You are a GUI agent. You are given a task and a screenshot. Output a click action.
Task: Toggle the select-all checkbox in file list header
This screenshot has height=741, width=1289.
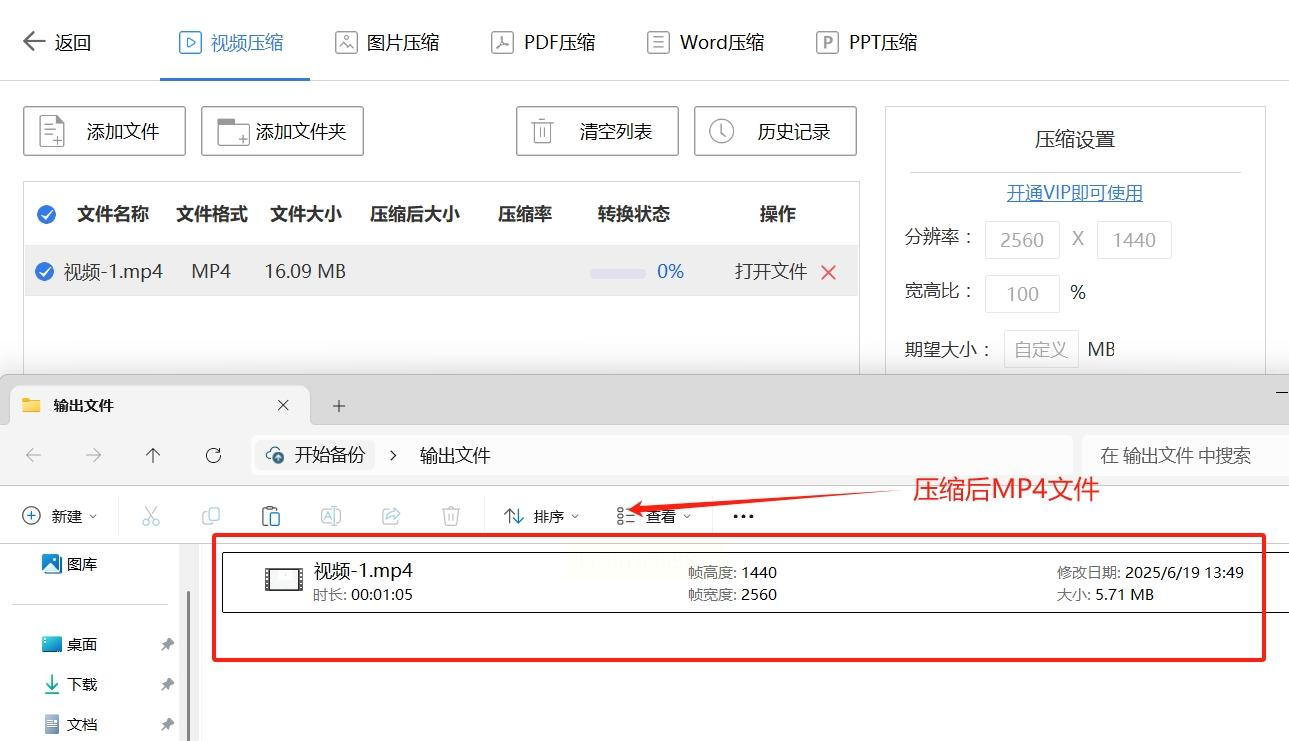click(x=46, y=214)
